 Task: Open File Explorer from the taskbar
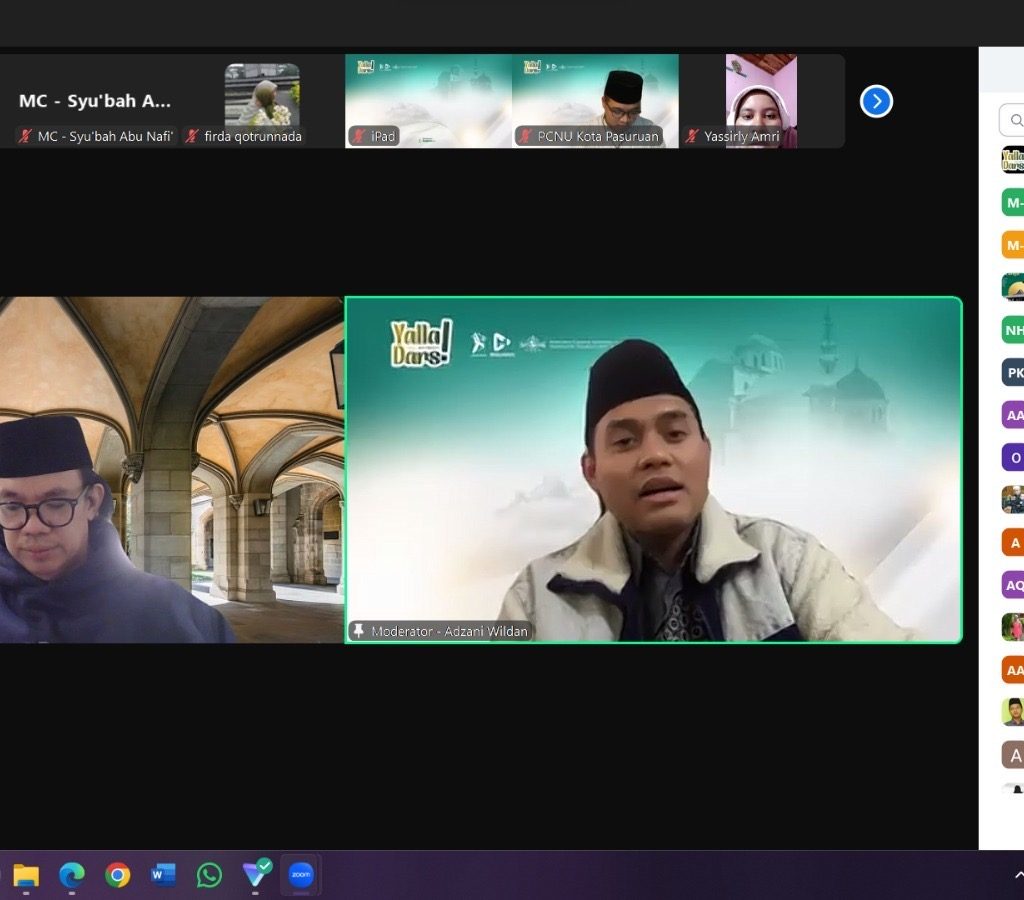26,875
